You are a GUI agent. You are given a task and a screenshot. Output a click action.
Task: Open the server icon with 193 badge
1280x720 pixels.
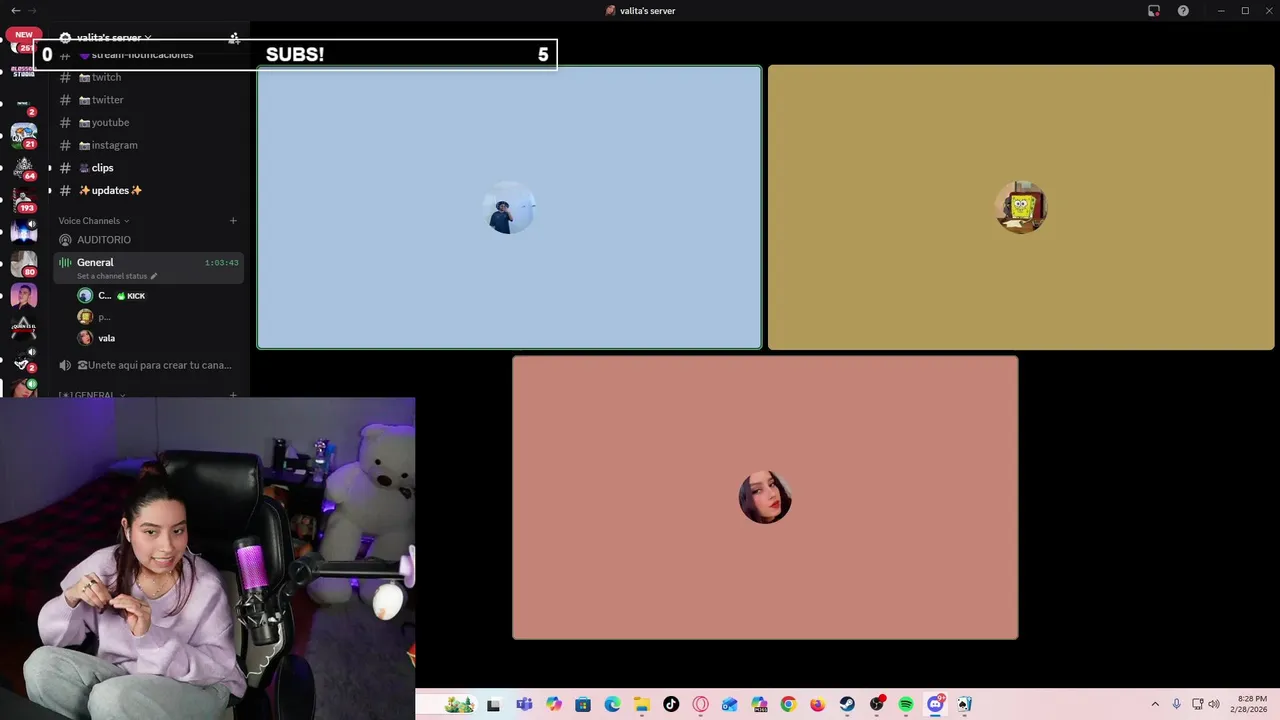click(24, 200)
